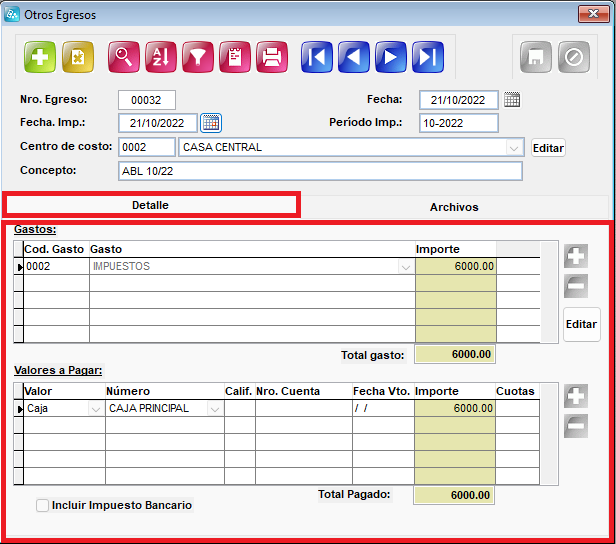Click the Cuotas column header
The height and width of the screenshot is (544, 616).
(x=517, y=391)
